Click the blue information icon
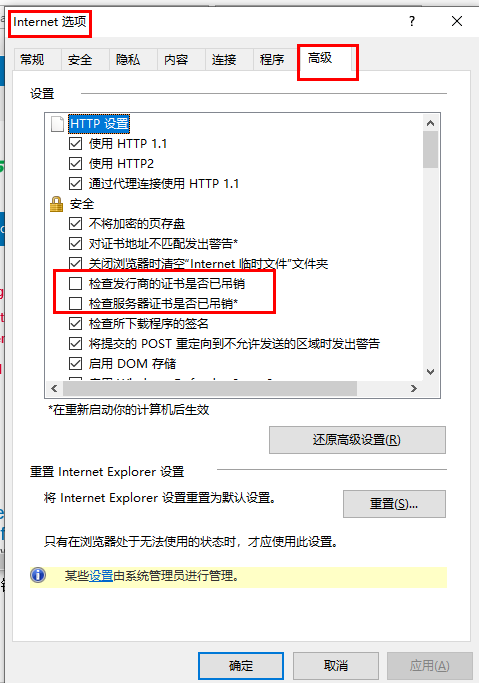This screenshot has height=683, width=479. pyautogui.click(x=38, y=575)
